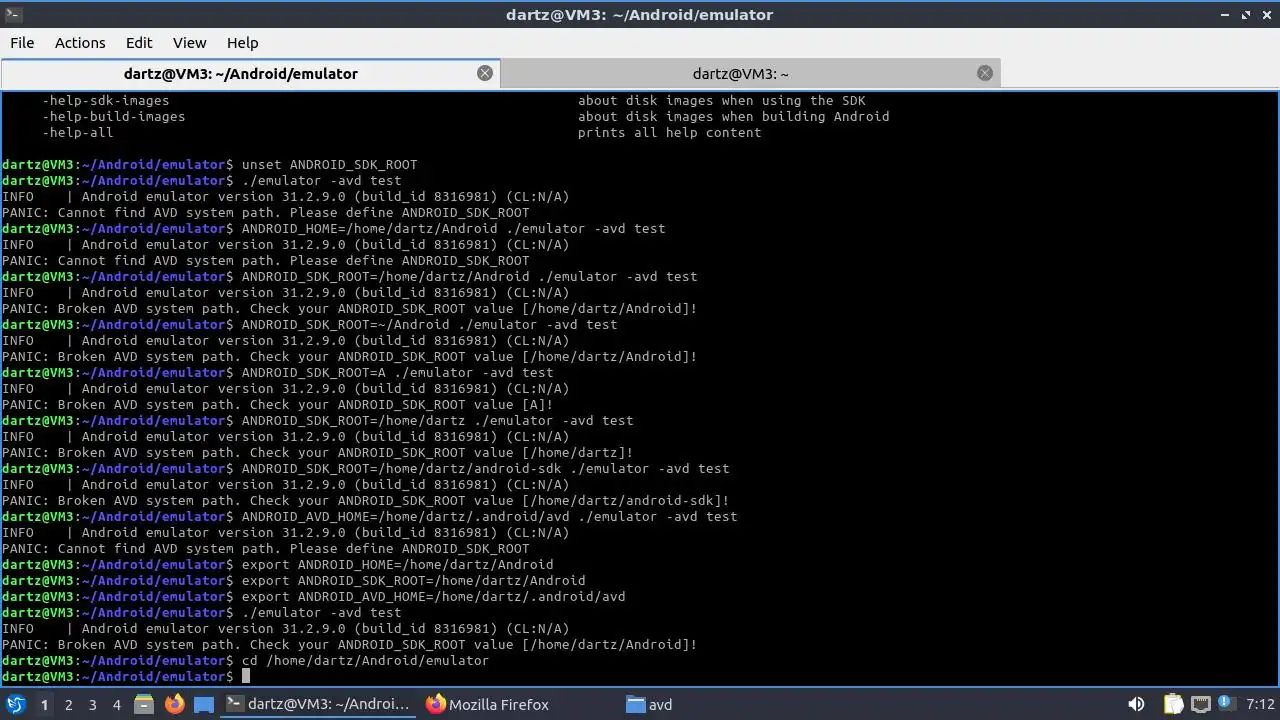Image resolution: width=1280 pixels, height=720 pixels.
Task: Switch to the Mozilla Firefox taskbar window
Action: [x=488, y=704]
